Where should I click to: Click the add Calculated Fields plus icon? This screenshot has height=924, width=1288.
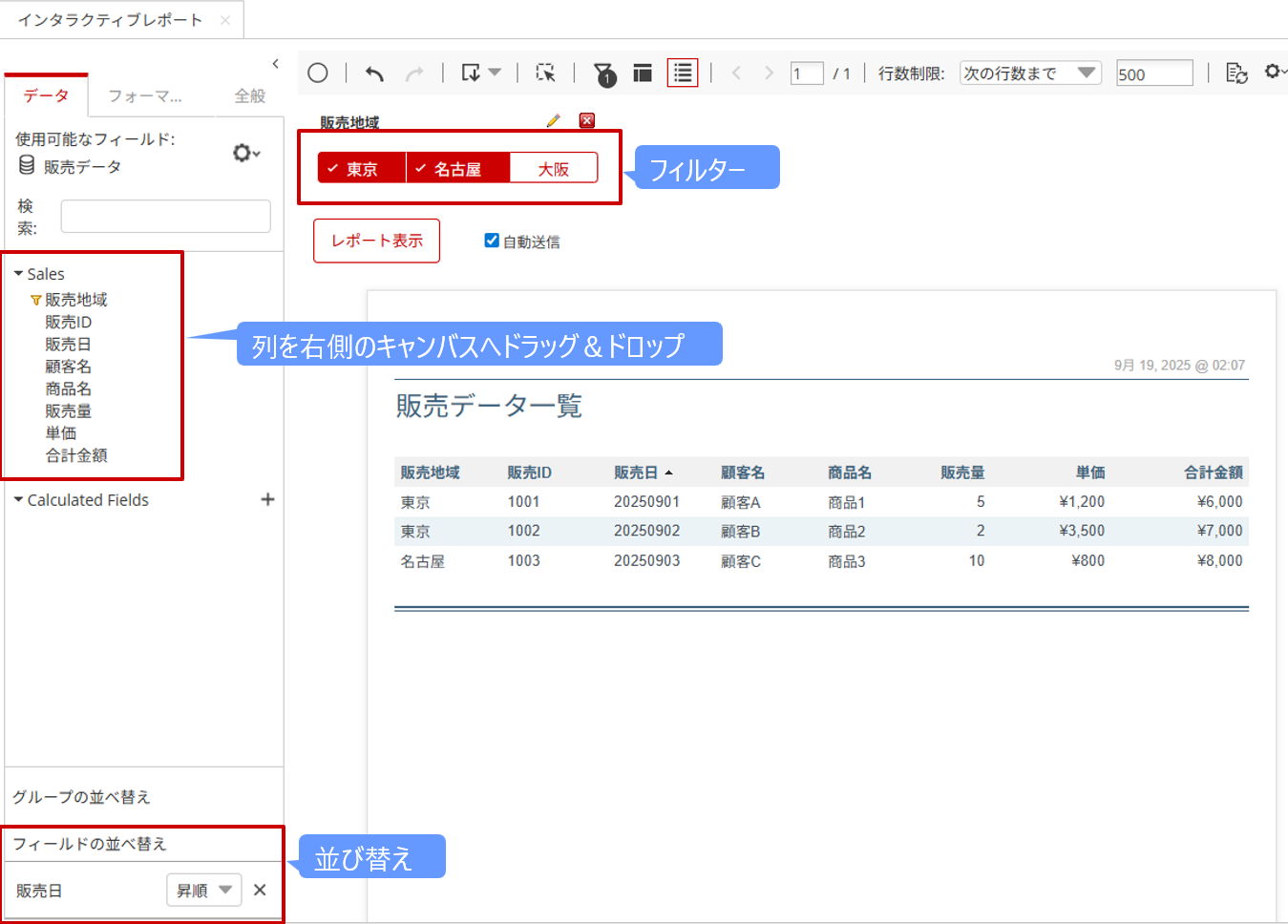267,499
